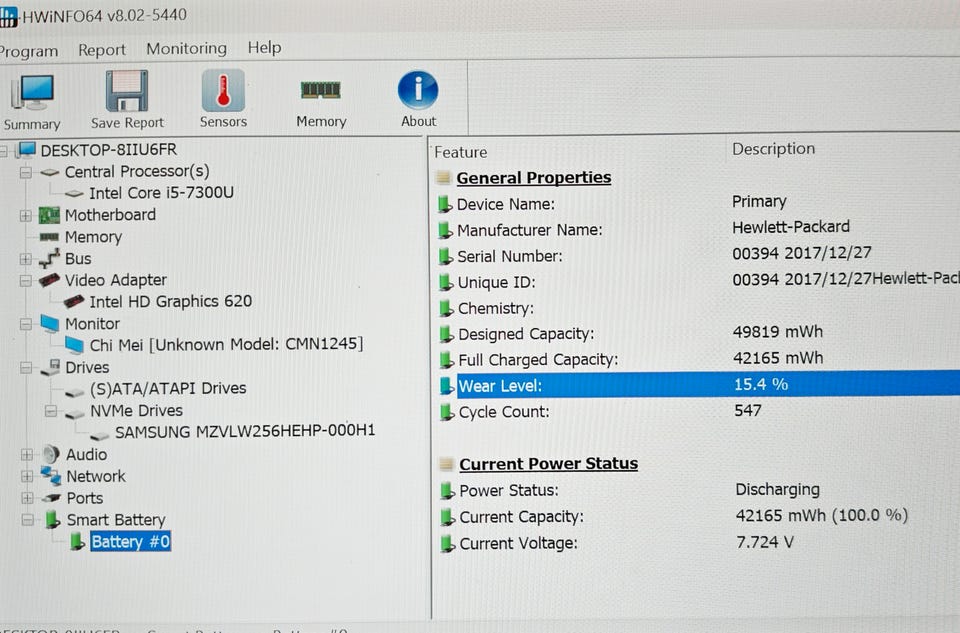Screen dimensions: 960x633
Task: Click the Video Adapter card icon
Action: [49, 280]
